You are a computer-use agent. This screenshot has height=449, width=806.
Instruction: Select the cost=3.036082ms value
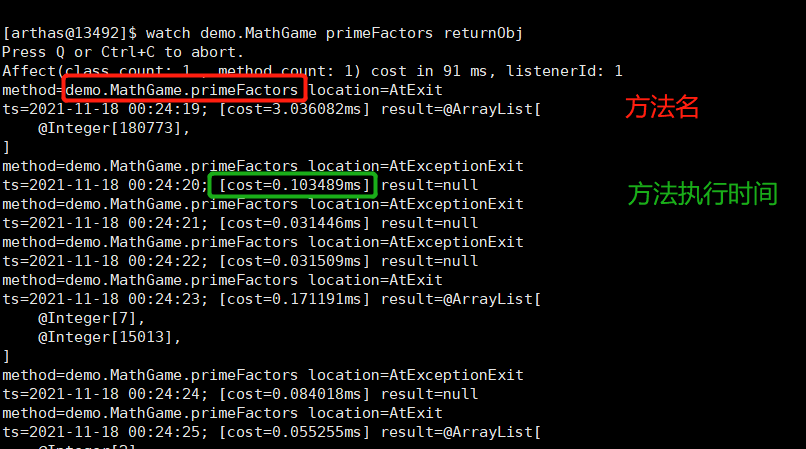point(294,109)
